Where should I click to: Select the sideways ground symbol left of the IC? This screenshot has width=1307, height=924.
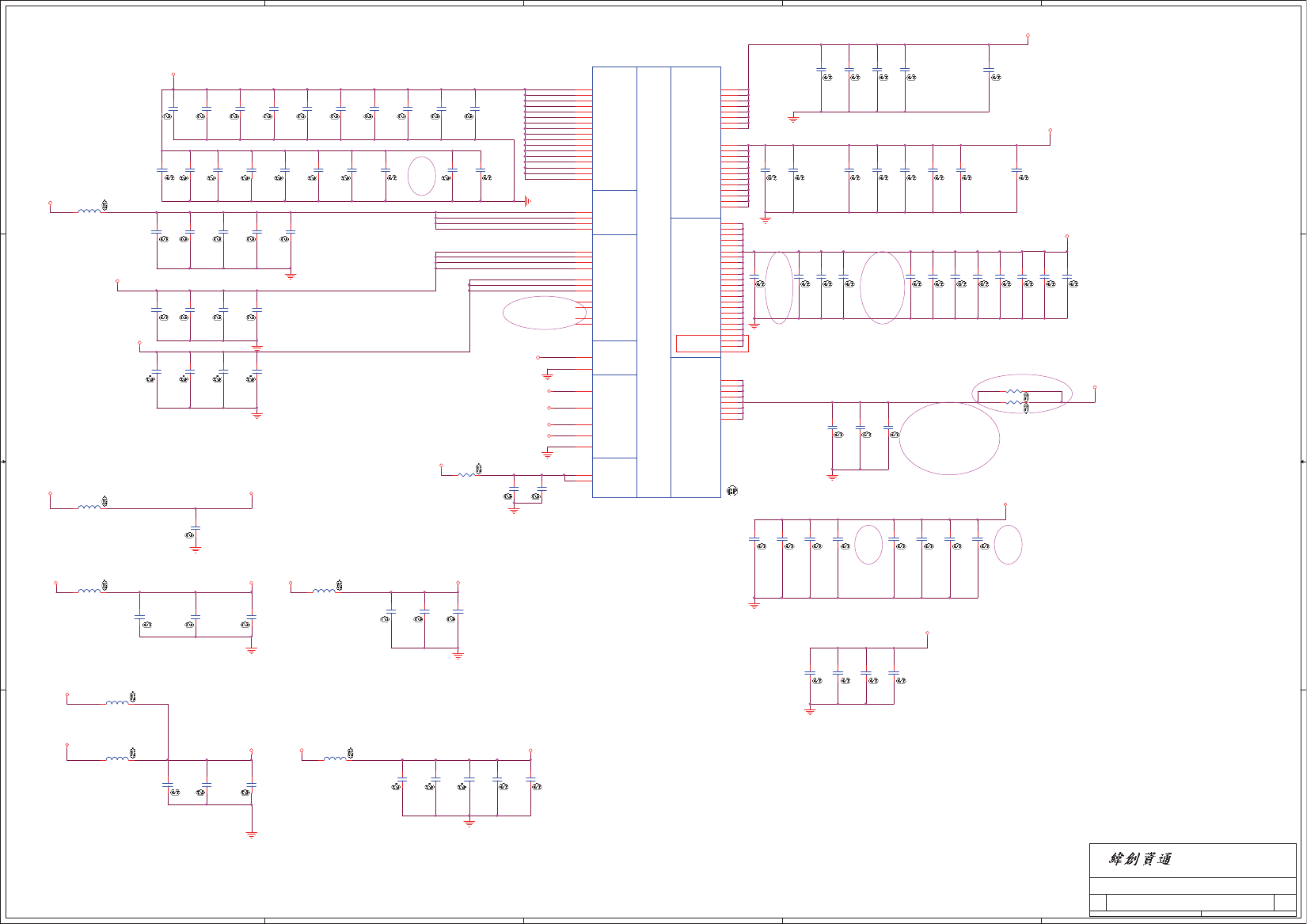tap(527, 201)
